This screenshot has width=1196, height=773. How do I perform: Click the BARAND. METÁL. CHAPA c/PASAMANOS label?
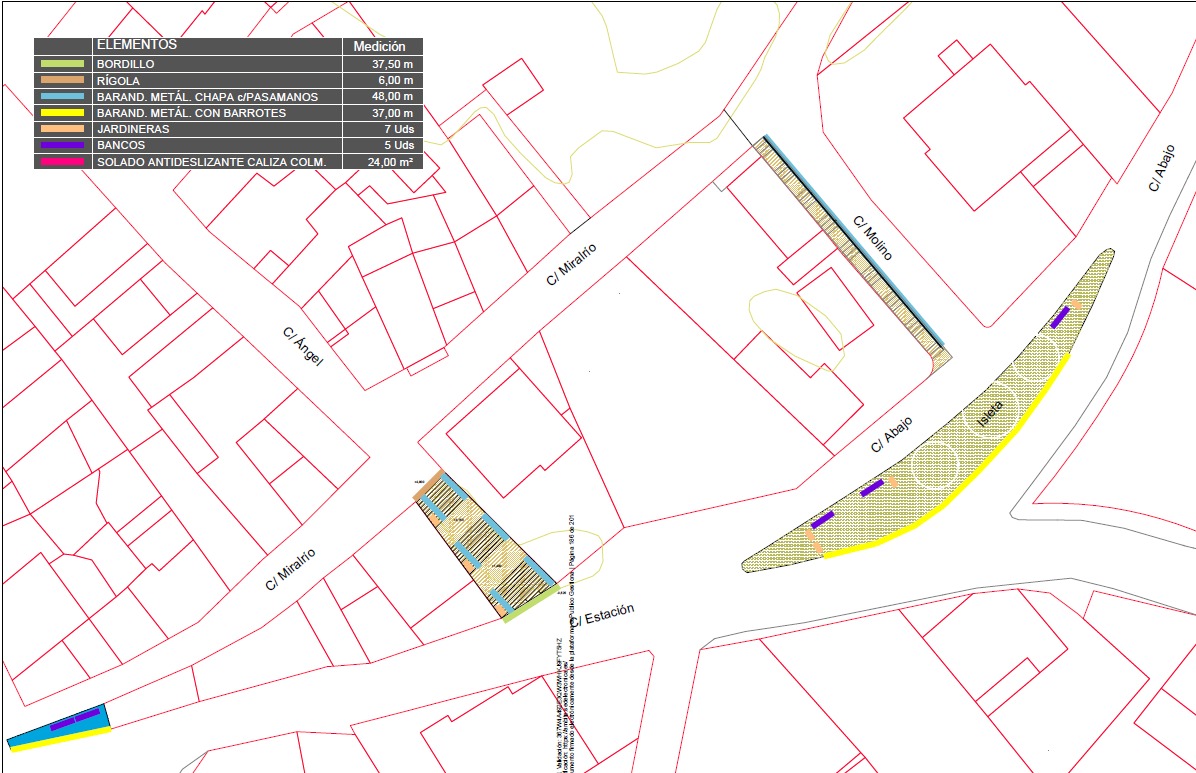pyautogui.click(x=207, y=97)
